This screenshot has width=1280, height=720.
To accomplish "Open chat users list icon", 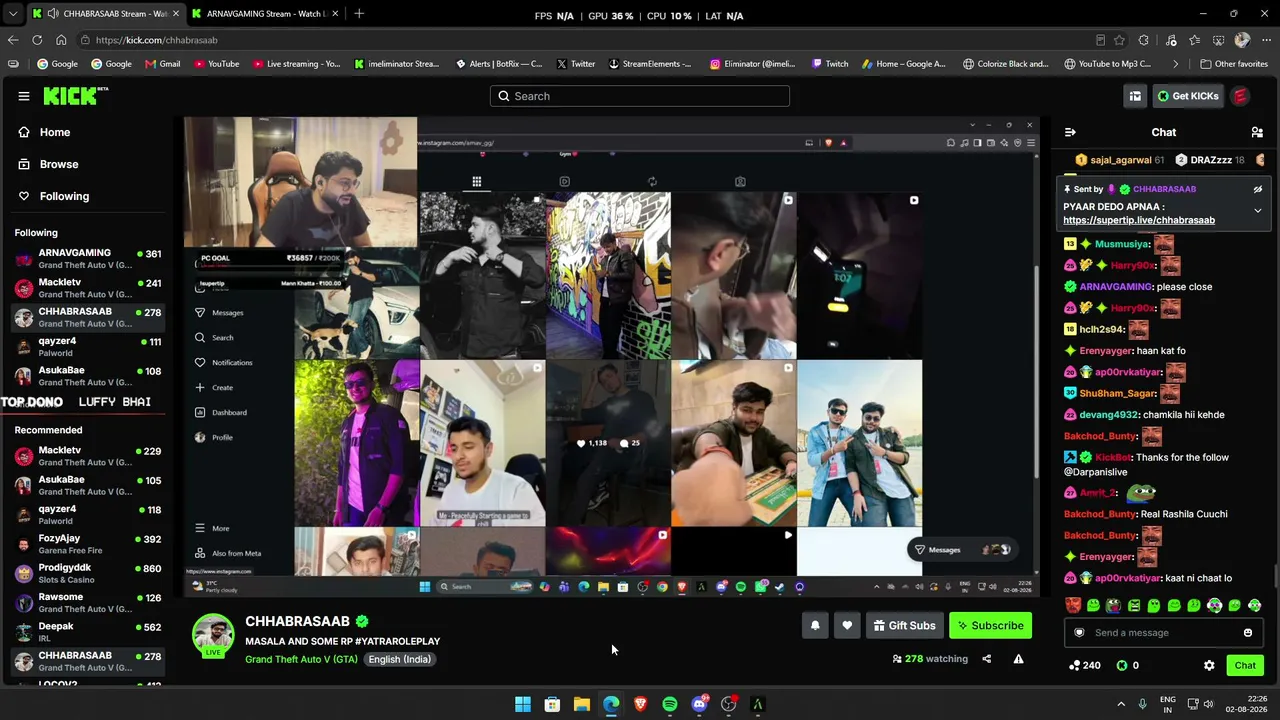I will (1257, 132).
